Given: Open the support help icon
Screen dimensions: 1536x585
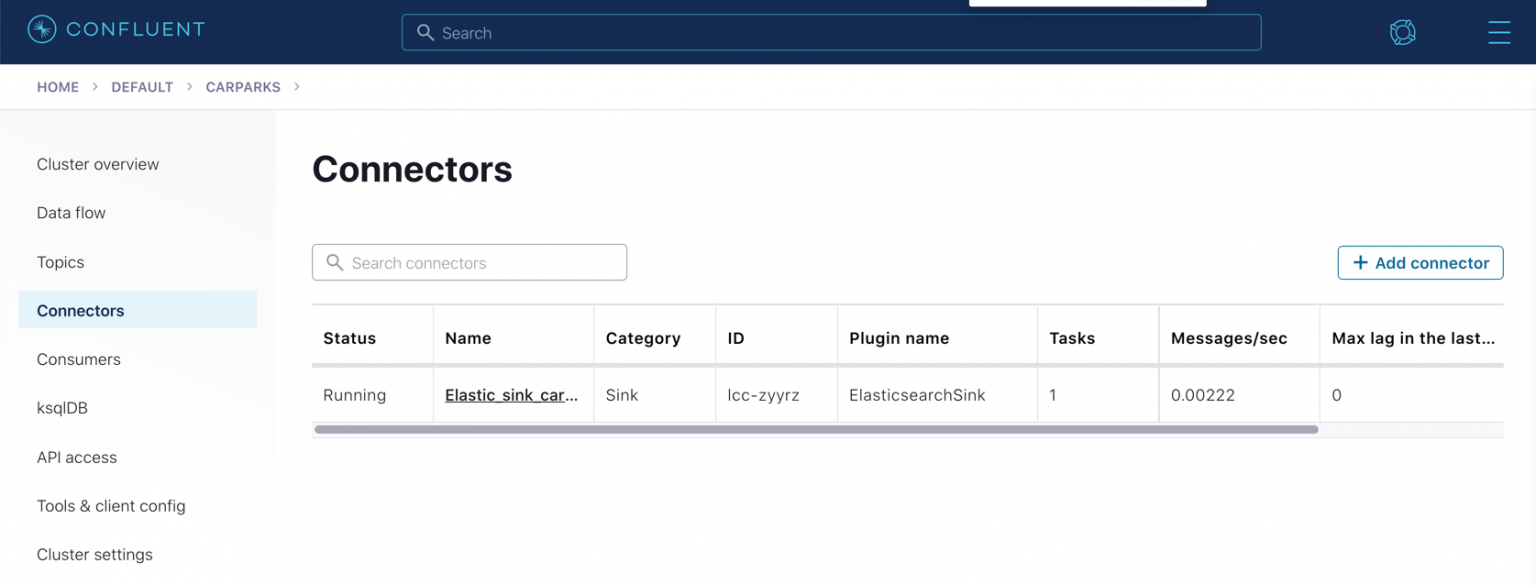Looking at the screenshot, I should 1402,31.
